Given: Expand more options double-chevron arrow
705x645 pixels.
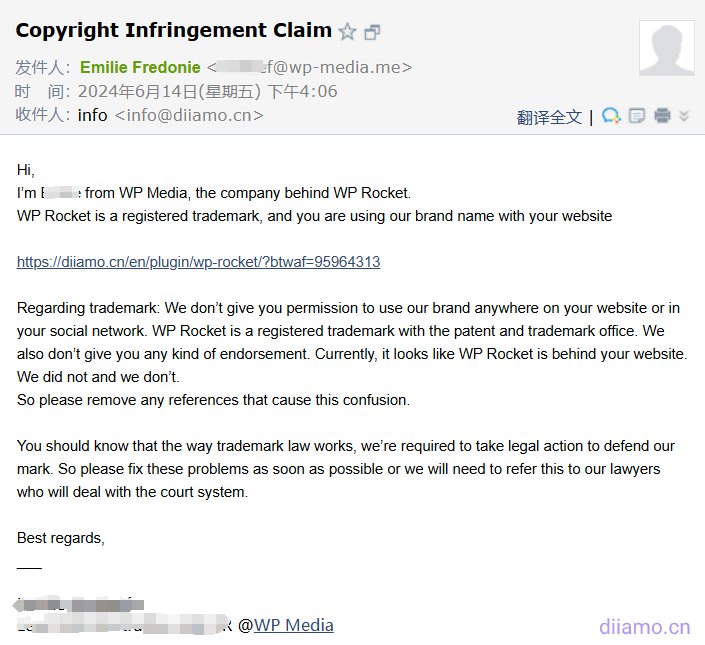Looking at the screenshot, I should coord(684,116).
